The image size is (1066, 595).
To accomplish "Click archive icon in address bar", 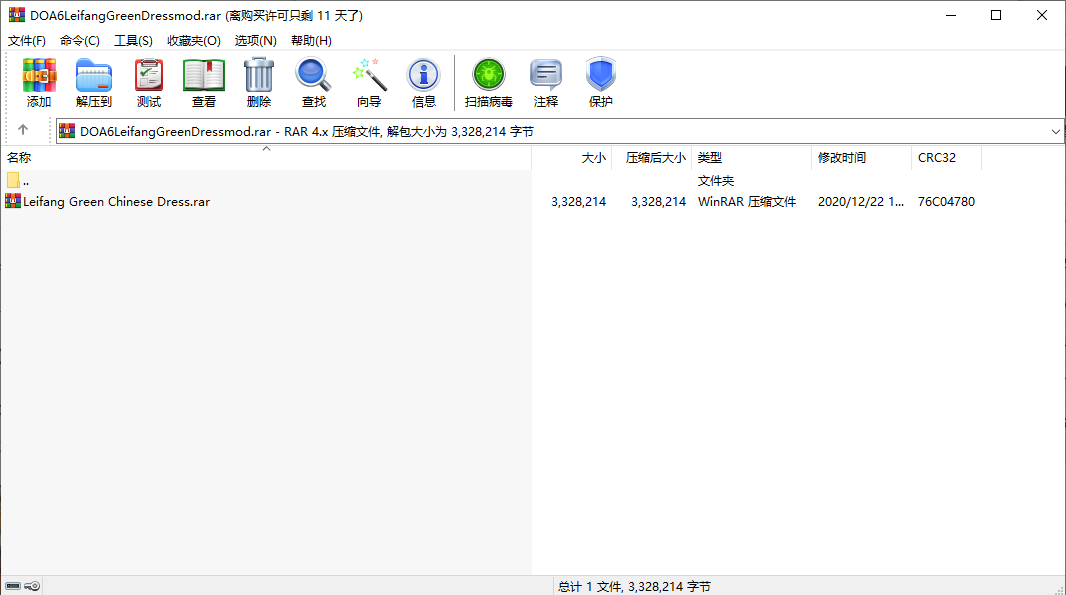I will (x=67, y=131).
